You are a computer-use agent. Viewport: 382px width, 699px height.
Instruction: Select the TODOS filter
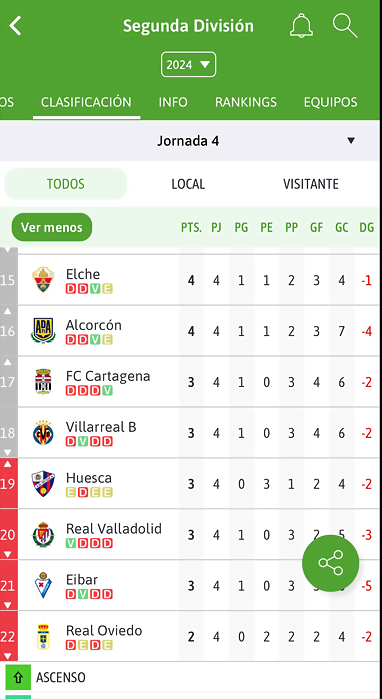(66, 184)
